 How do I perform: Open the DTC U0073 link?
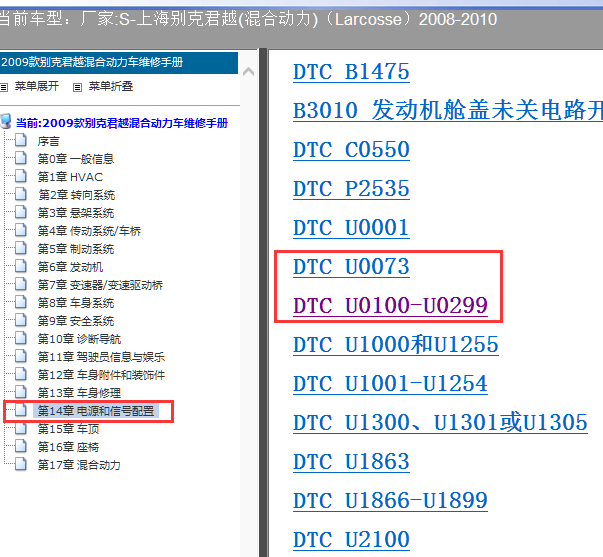click(x=351, y=267)
